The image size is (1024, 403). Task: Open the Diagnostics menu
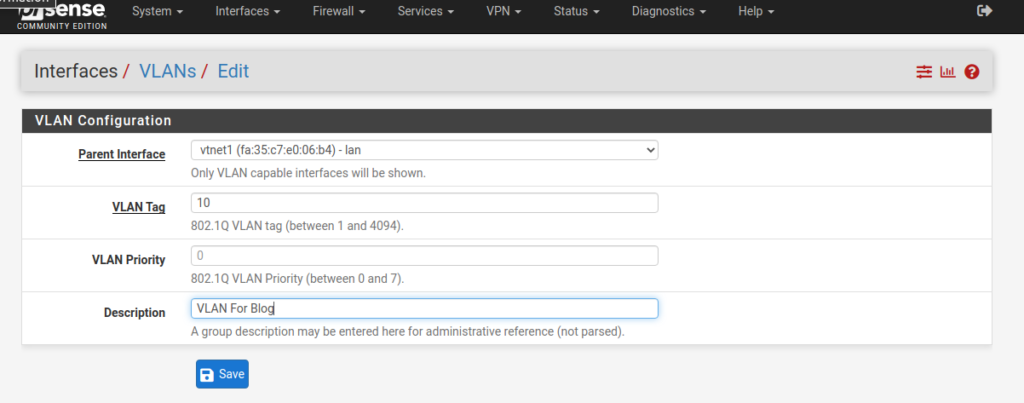pyautogui.click(x=669, y=12)
